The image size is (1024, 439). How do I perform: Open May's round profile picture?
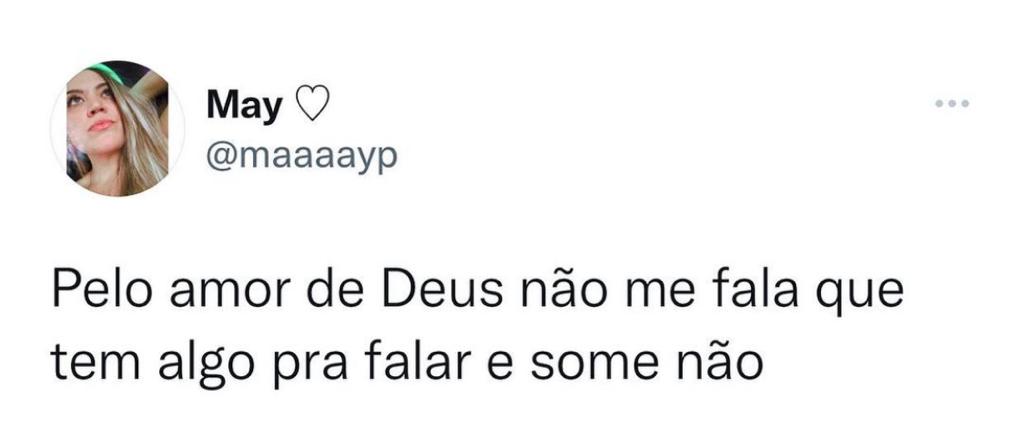coord(118,129)
